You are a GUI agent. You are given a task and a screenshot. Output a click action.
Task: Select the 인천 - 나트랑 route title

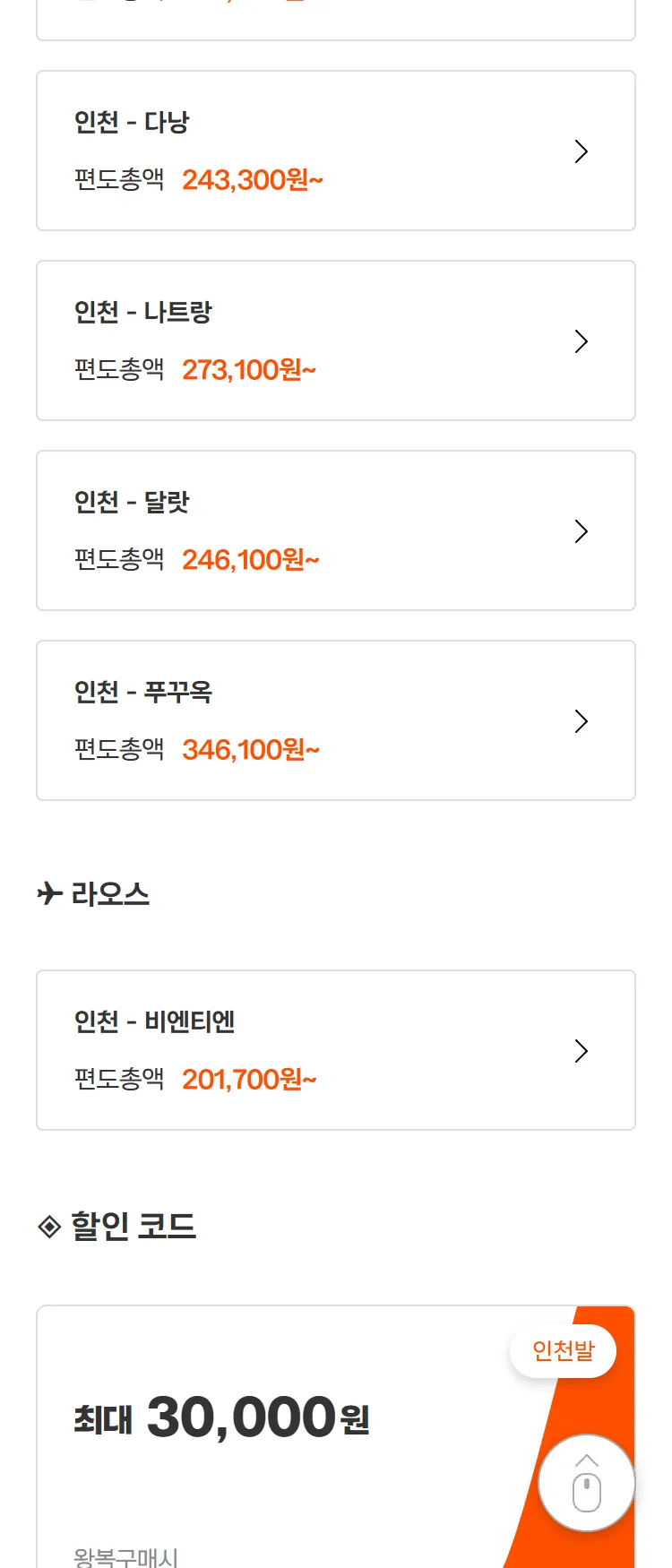143,312
